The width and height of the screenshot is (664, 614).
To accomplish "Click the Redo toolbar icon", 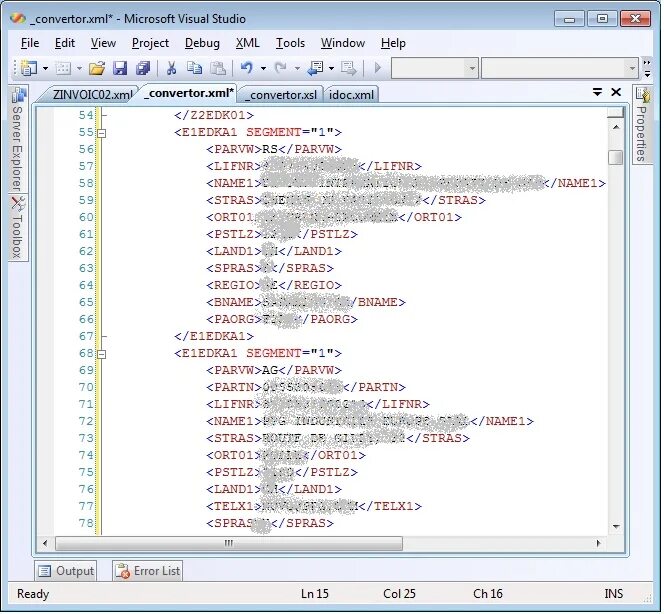I will (x=280, y=68).
